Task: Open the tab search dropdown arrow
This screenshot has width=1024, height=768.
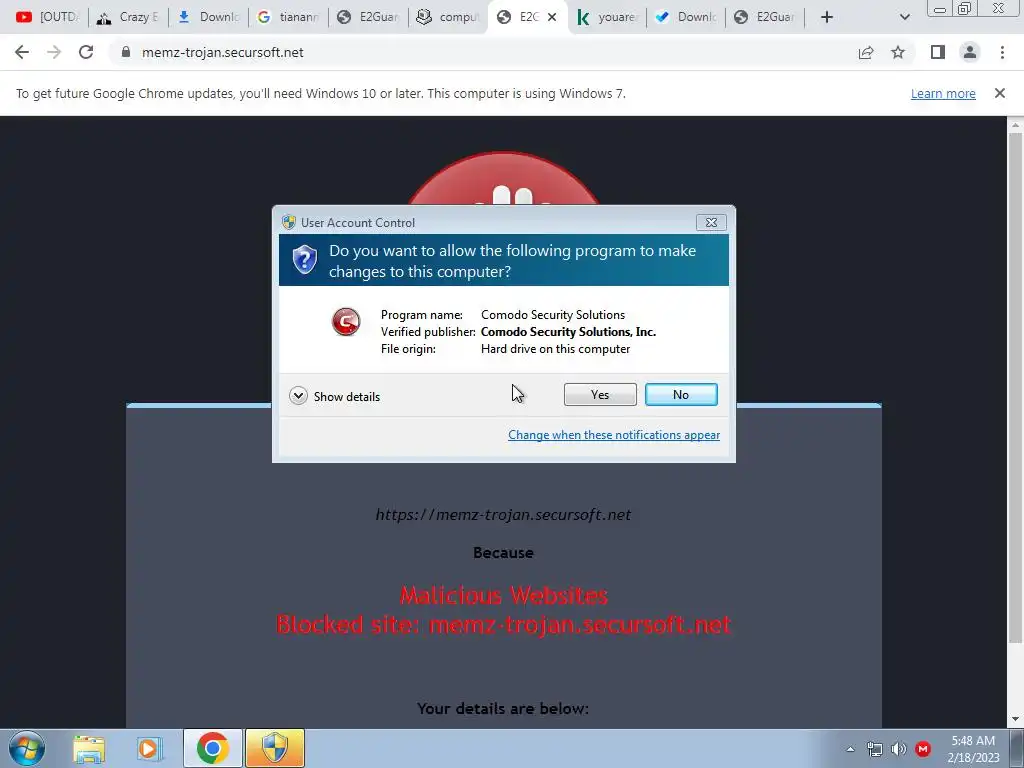Action: pos(904,17)
